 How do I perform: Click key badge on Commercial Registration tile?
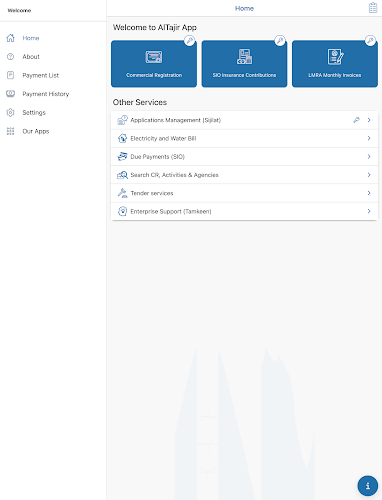click(190, 41)
